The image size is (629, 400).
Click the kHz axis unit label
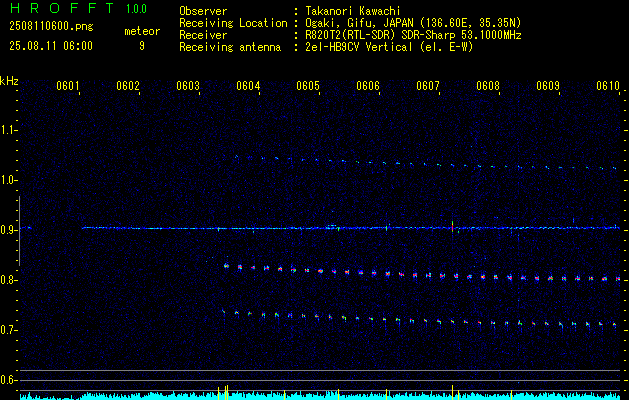[x=9, y=81]
